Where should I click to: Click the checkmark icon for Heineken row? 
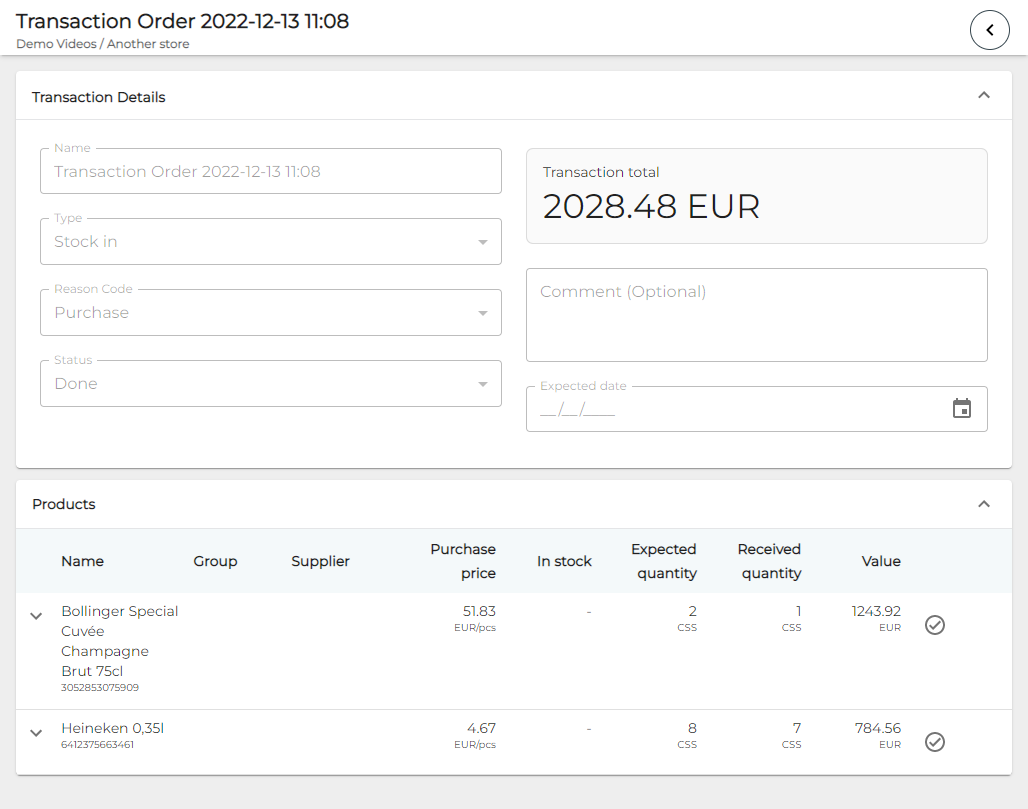[934, 742]
